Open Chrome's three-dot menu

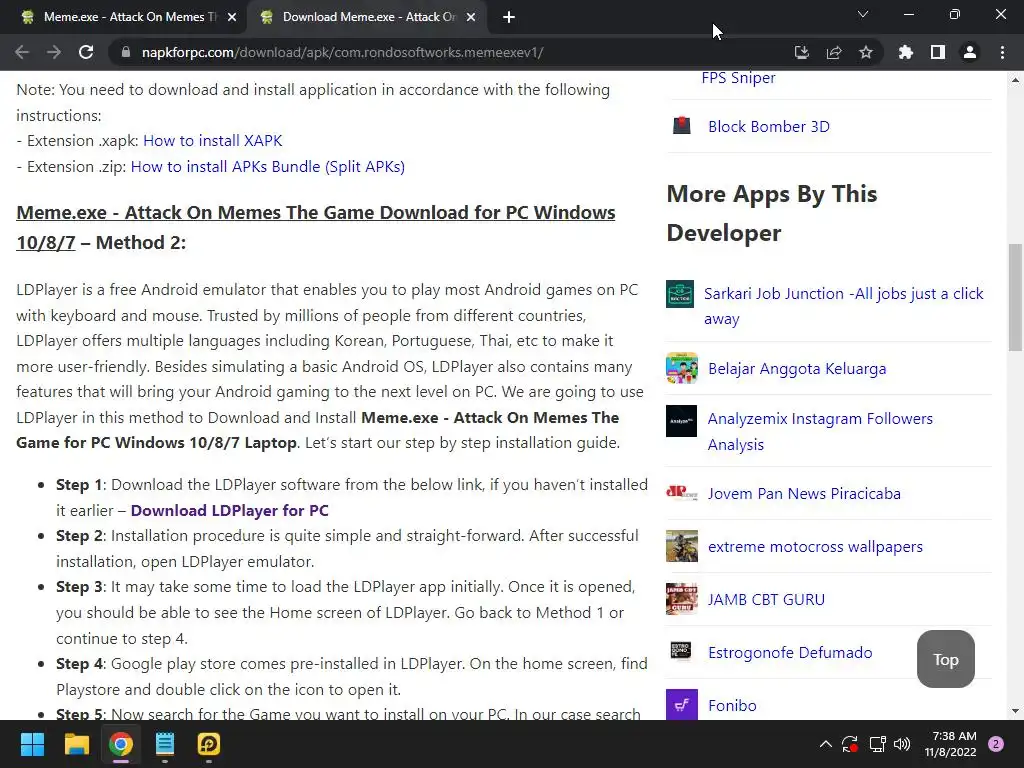point(1002,52)
